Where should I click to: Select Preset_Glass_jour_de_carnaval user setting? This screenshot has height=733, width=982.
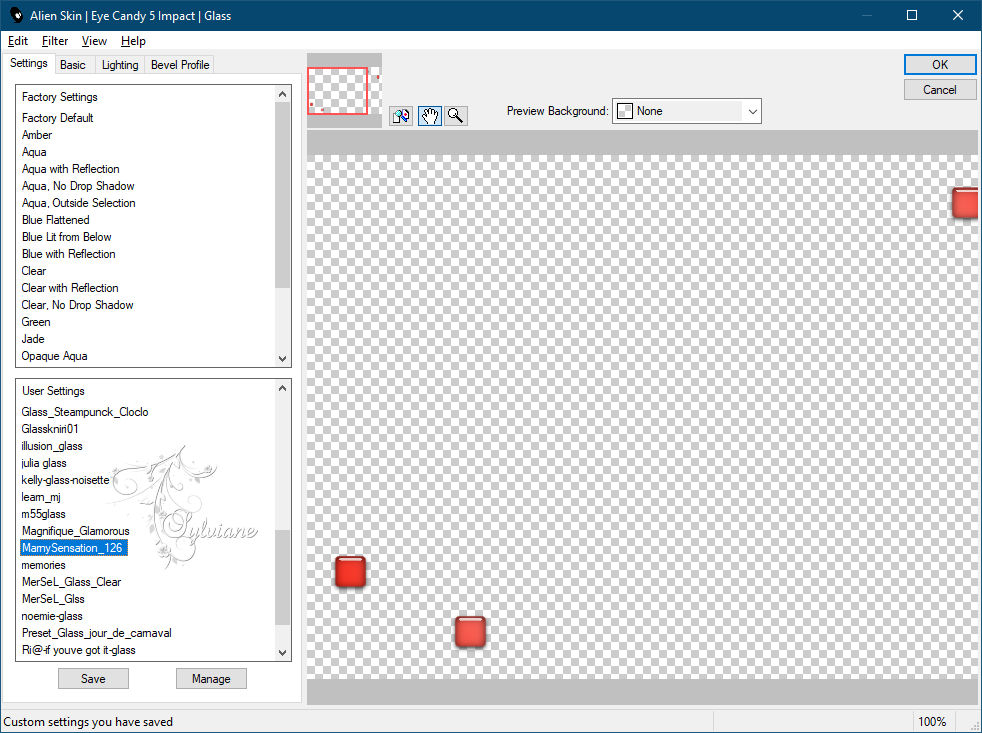(96, 633)
